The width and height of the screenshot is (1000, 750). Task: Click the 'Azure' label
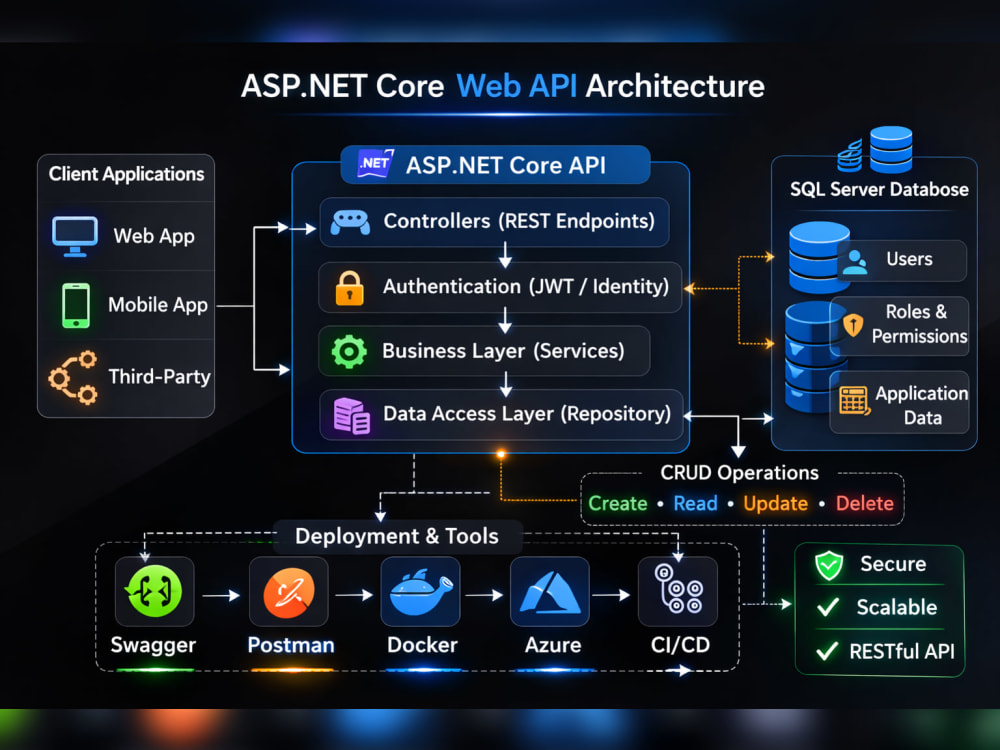[x=553, y=645]
